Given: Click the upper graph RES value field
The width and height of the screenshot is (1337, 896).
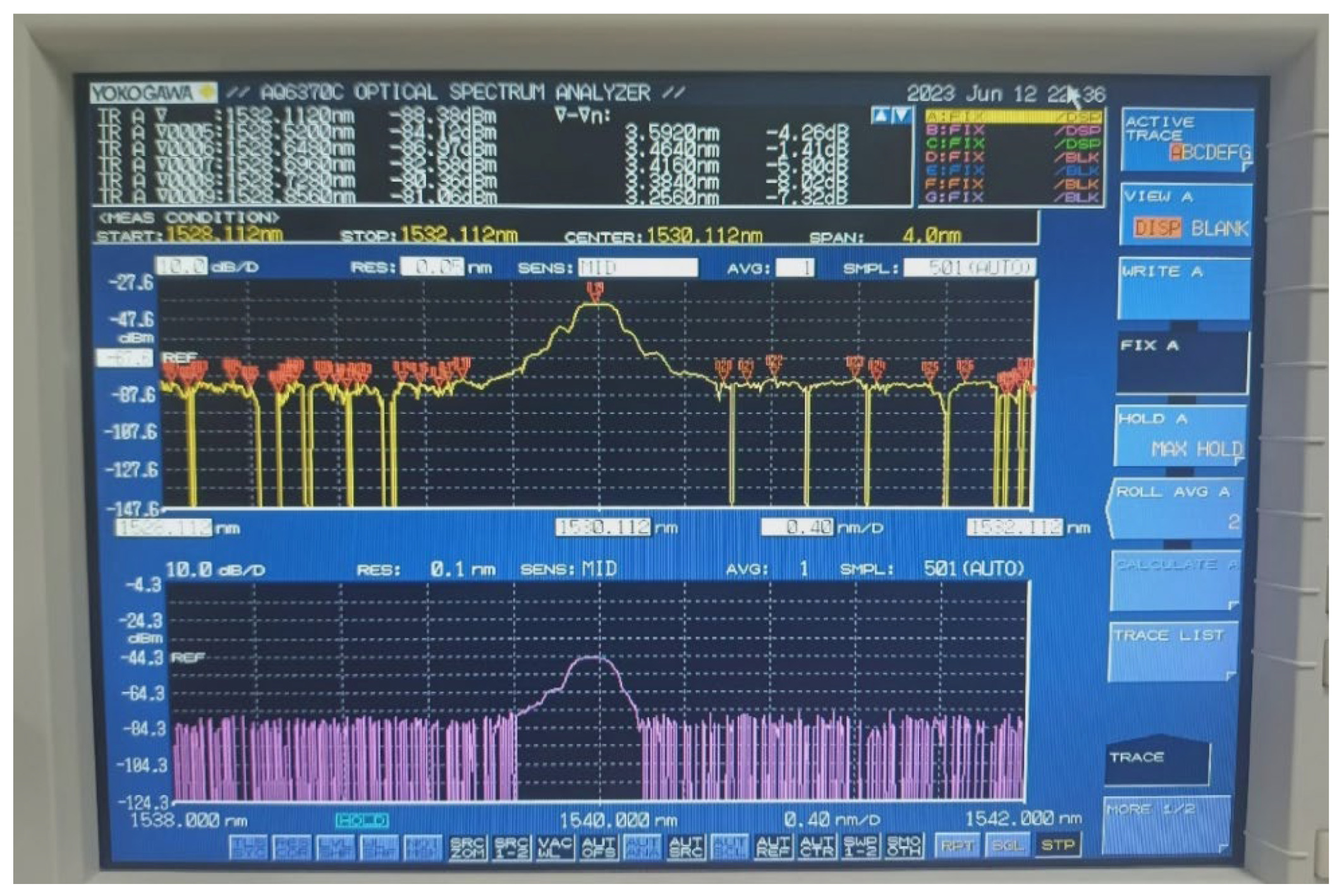Looking at the screenshot, I should tap(432, 267).
